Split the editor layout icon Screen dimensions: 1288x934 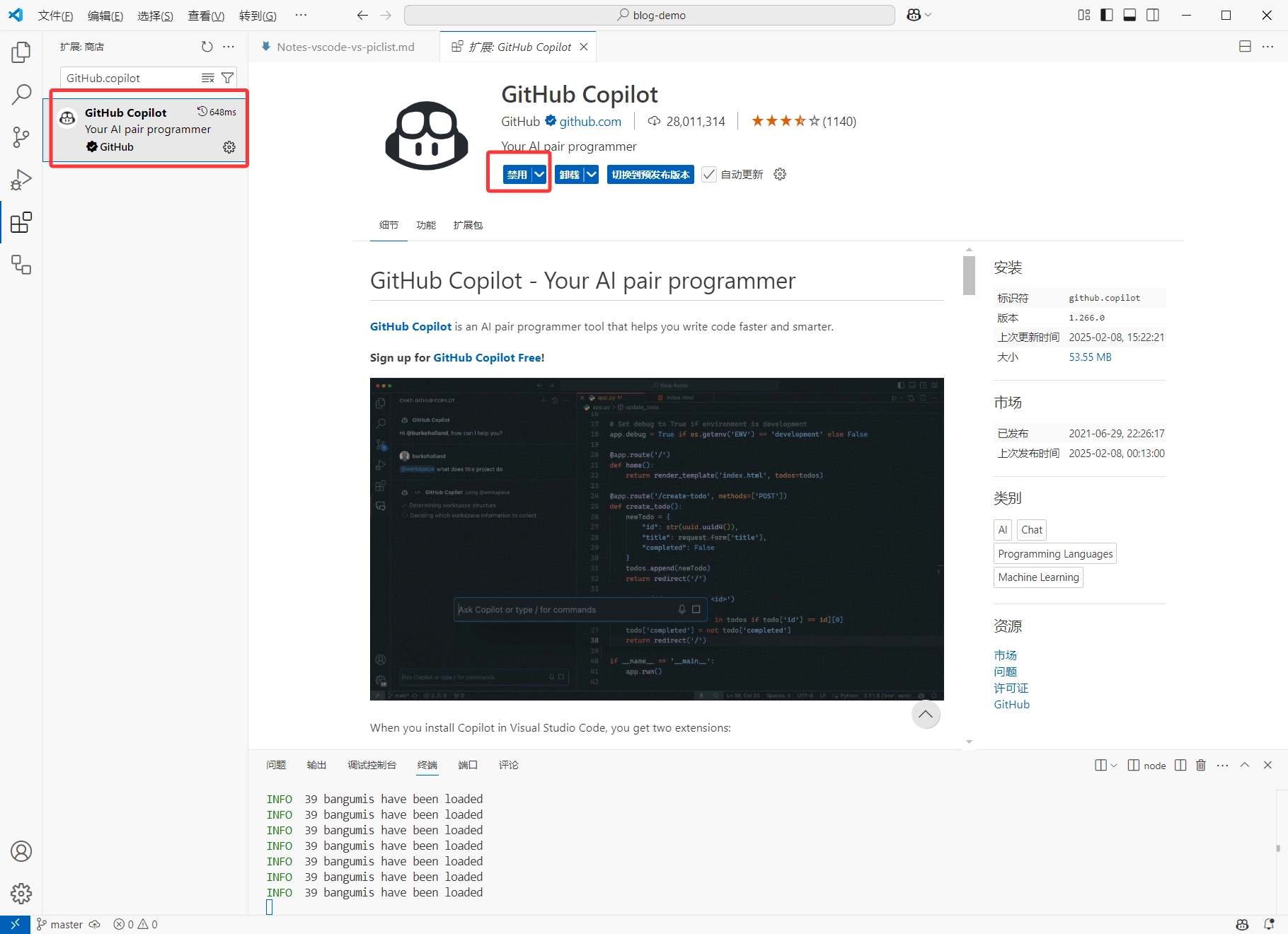tap(1245, 47)
